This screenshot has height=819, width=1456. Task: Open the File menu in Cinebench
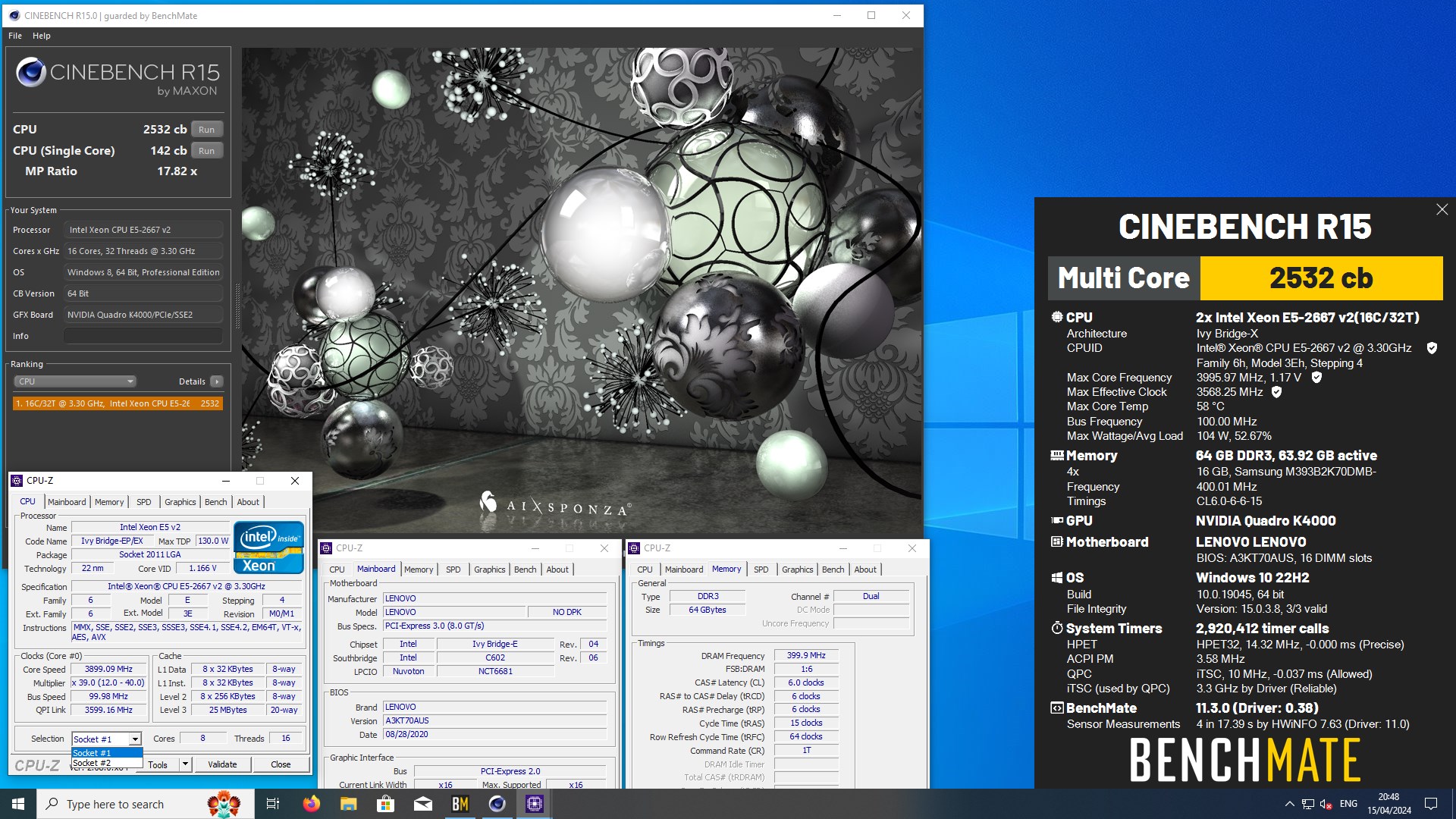15,36
